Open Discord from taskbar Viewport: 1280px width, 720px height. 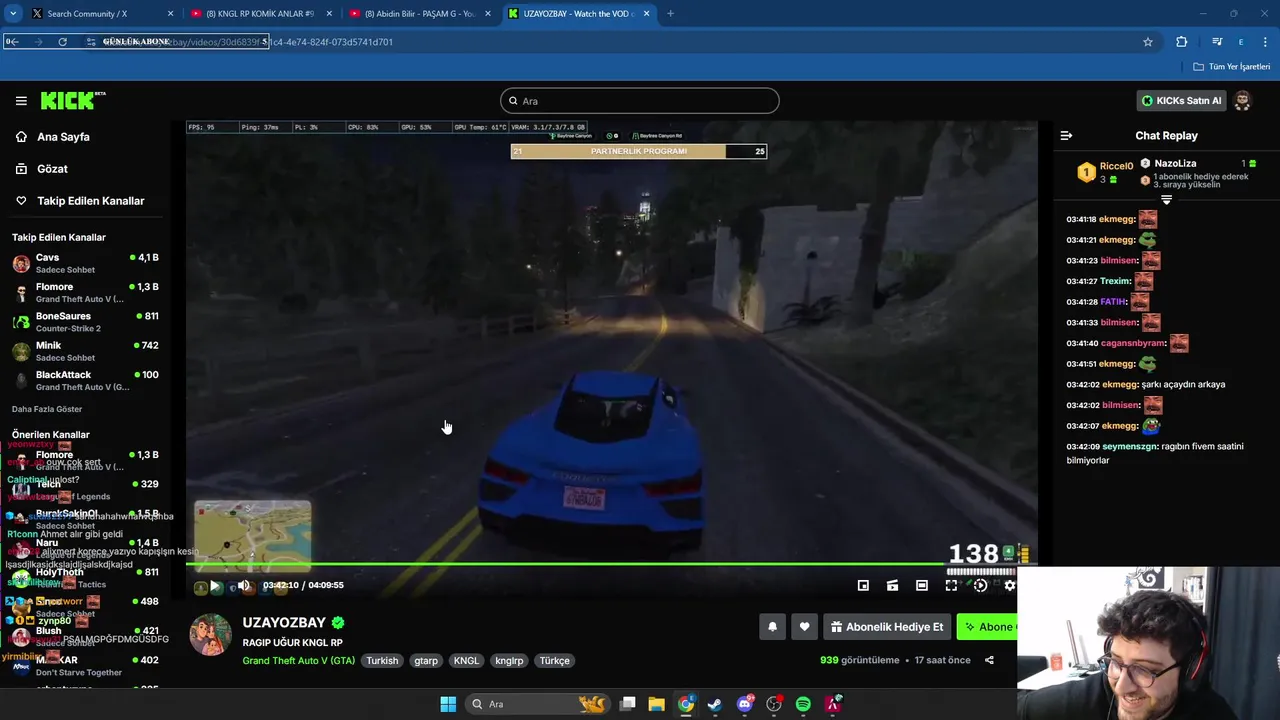[745, 704]
